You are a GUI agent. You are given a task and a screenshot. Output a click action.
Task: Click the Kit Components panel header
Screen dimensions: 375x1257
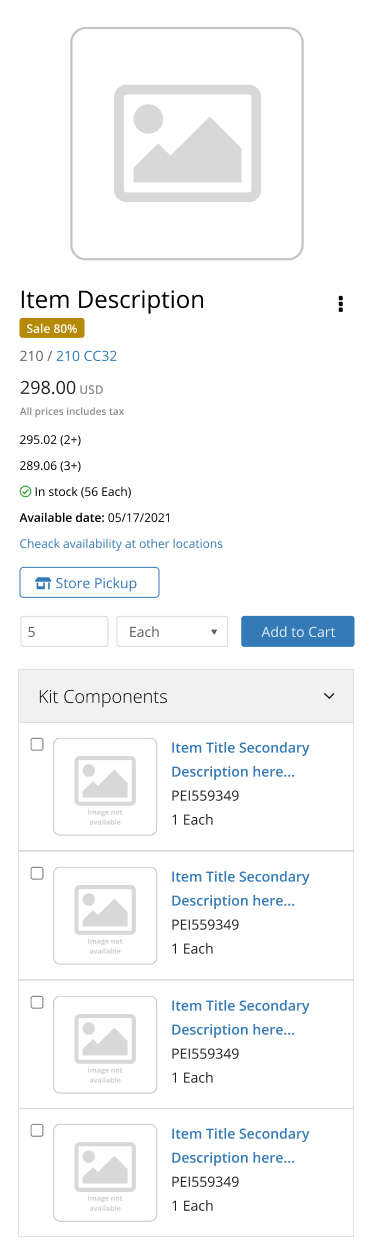coord(186,696)
